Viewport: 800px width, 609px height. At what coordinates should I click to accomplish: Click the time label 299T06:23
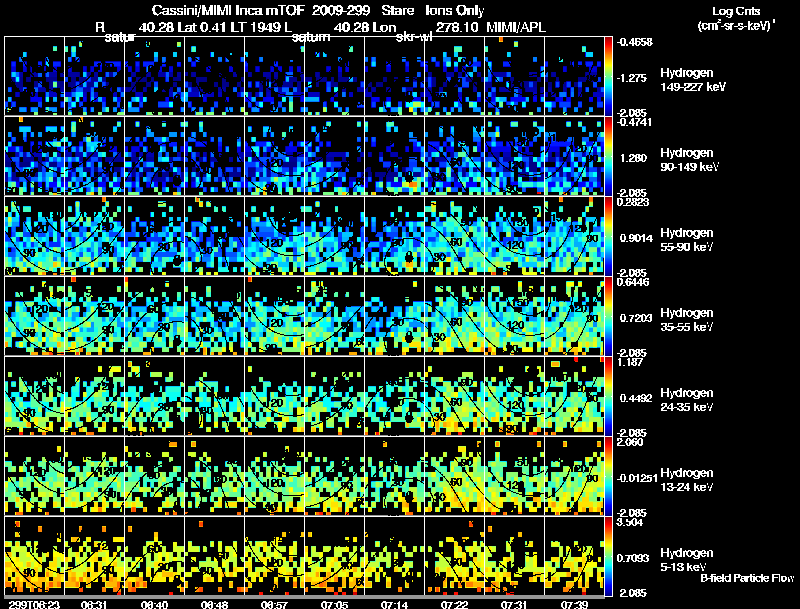tap(34, 604)
